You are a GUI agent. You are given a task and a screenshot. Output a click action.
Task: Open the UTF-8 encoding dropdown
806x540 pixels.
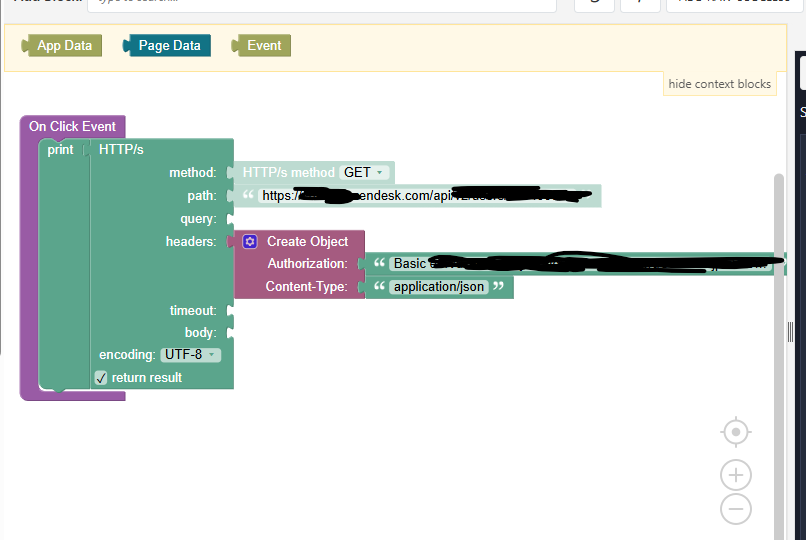[190, 354]
